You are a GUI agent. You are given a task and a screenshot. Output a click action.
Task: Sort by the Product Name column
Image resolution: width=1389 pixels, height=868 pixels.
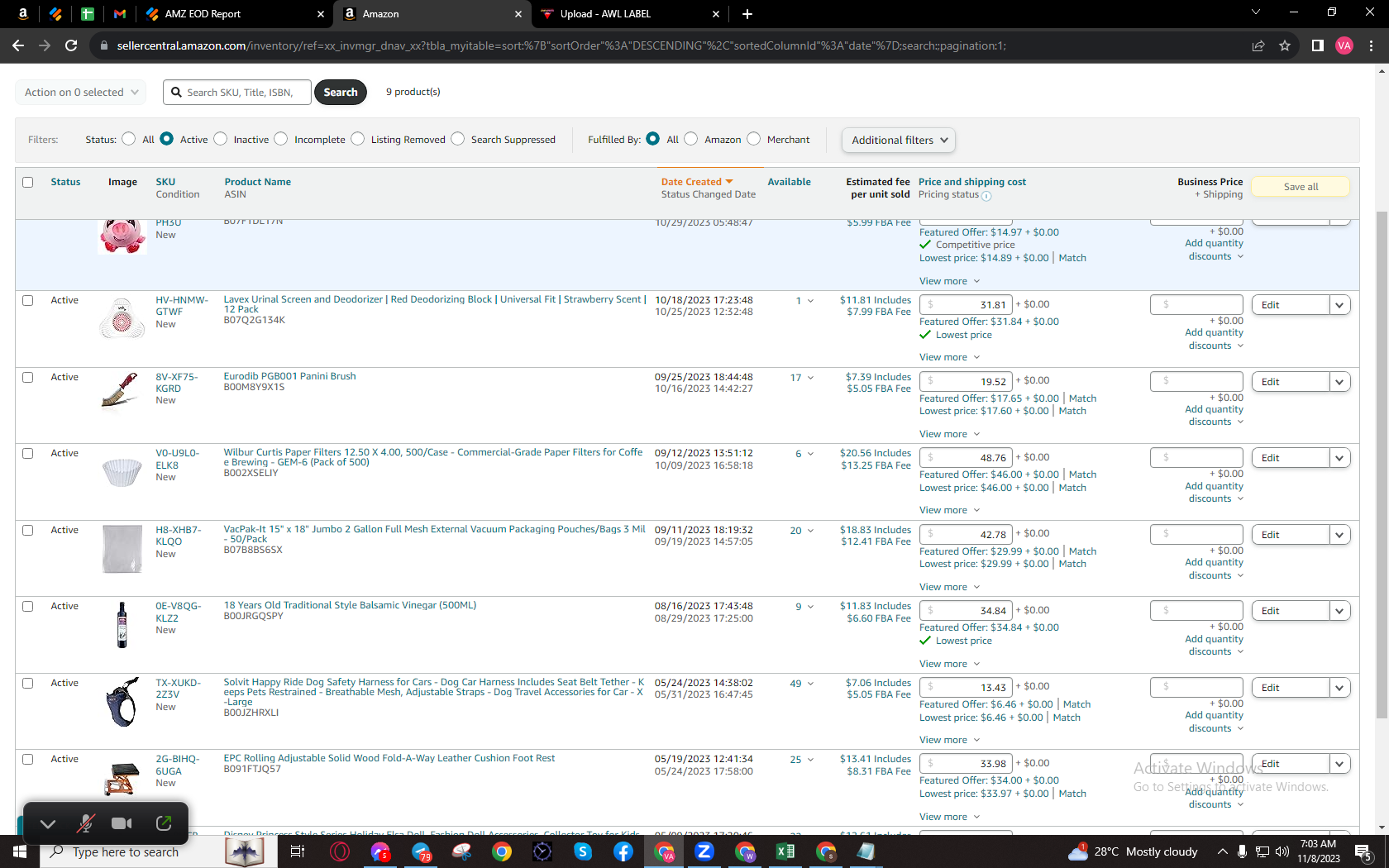[x=257, y=182]
